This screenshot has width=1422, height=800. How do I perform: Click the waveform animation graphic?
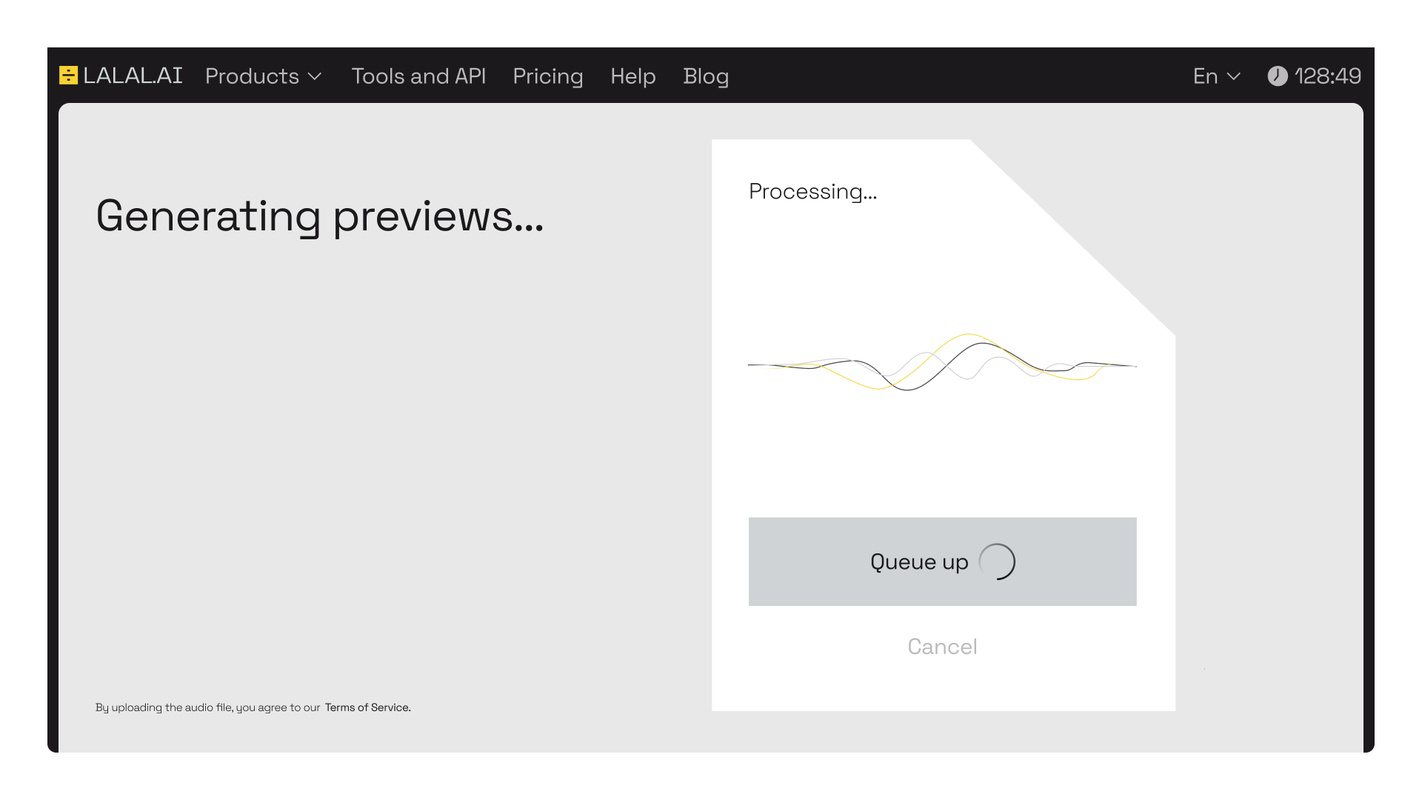click(x=942, y=362)
